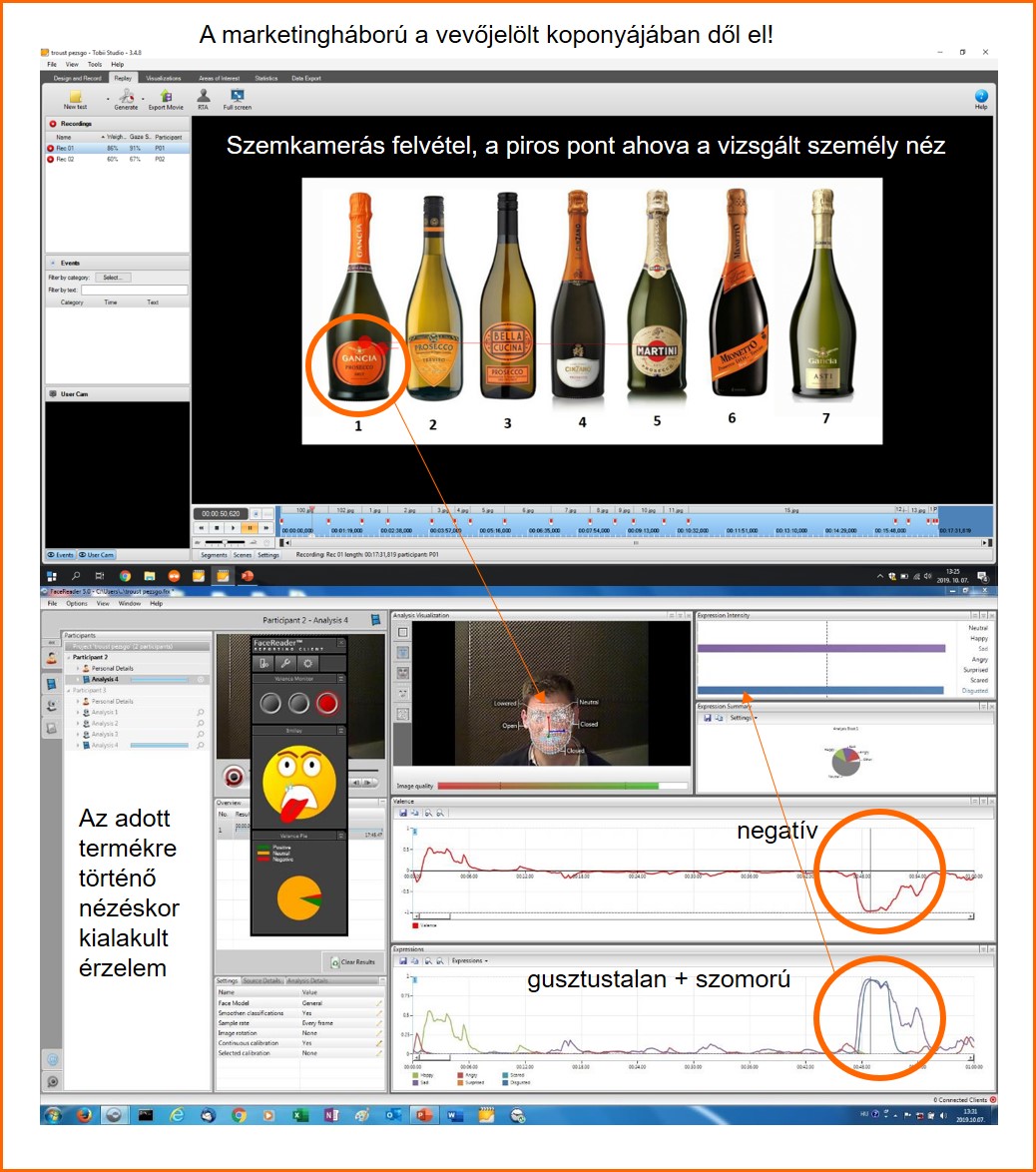Switch to Design and Record tab
Image resolution: width=1036 pixels, height=1172 pixels.
point(77,78)
